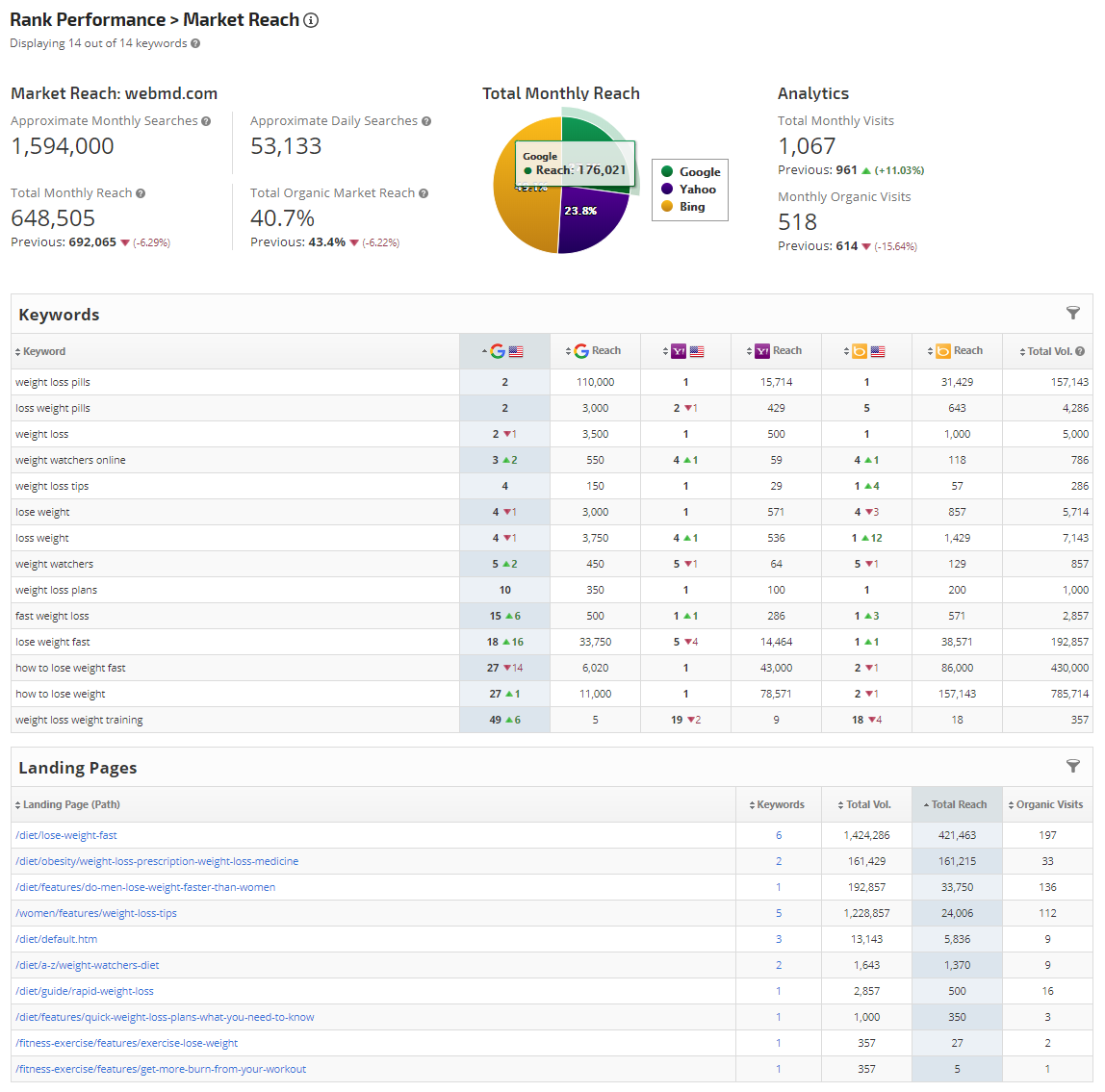1105x1092 pixels.
Task: Sort by Google Reach column header
Action: click(x=599, y=351)
